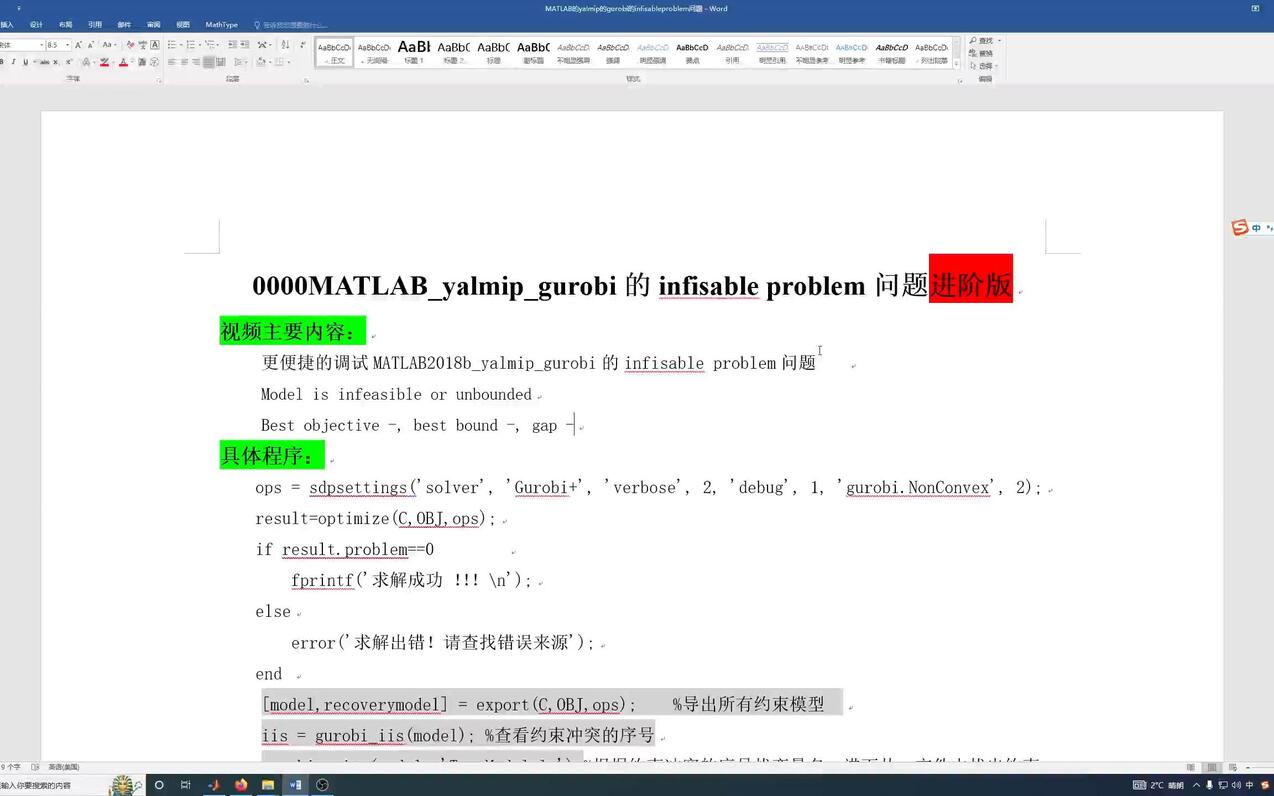Viewport: 1274px width, 796px height.
Task: Click the word count in status bar
Action: tap(10, 767)
